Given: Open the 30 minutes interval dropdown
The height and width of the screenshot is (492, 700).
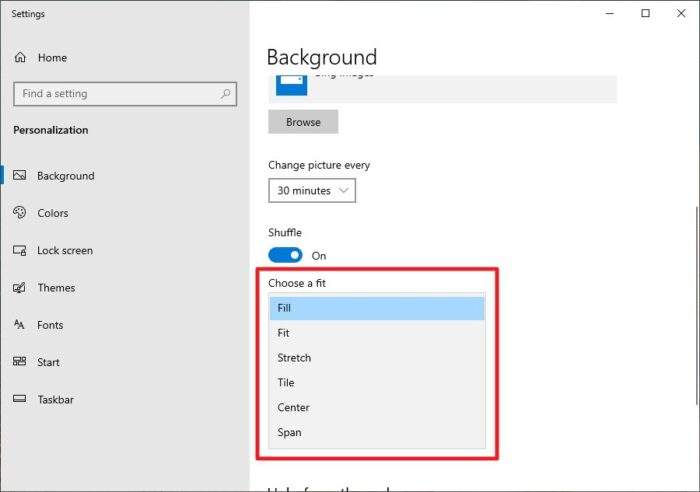Looking at the screenshot, I should pos(312,191).
